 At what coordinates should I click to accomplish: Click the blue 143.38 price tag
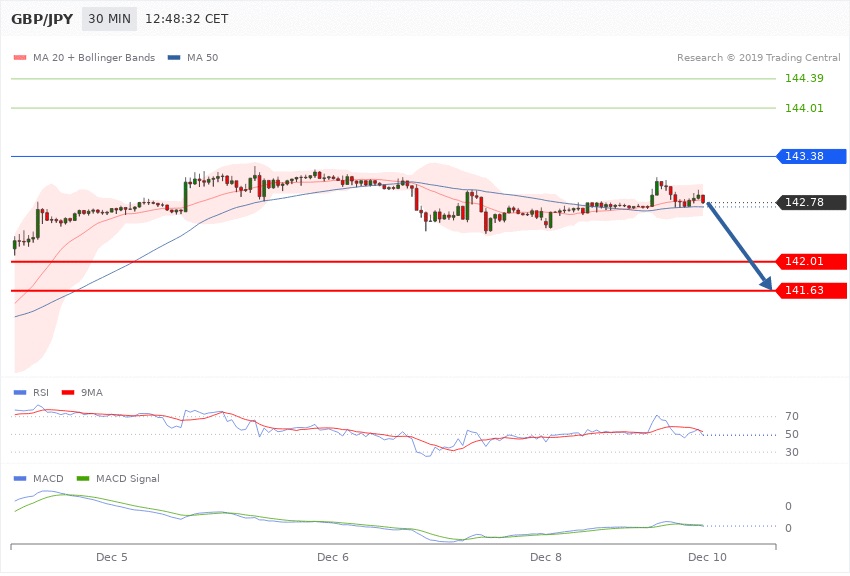(x=812, y=156)
